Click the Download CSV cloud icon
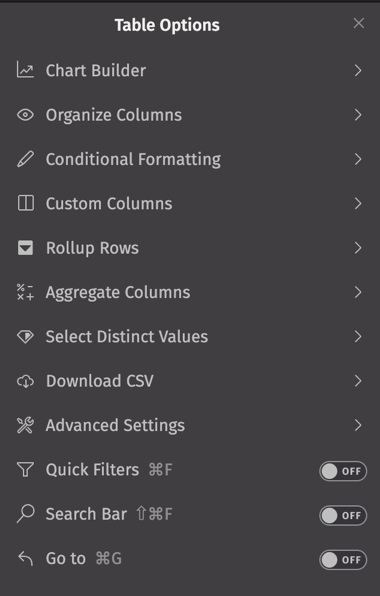Viewport: 380px width, 596px height. pyautogui.click(x=25, y=381)
